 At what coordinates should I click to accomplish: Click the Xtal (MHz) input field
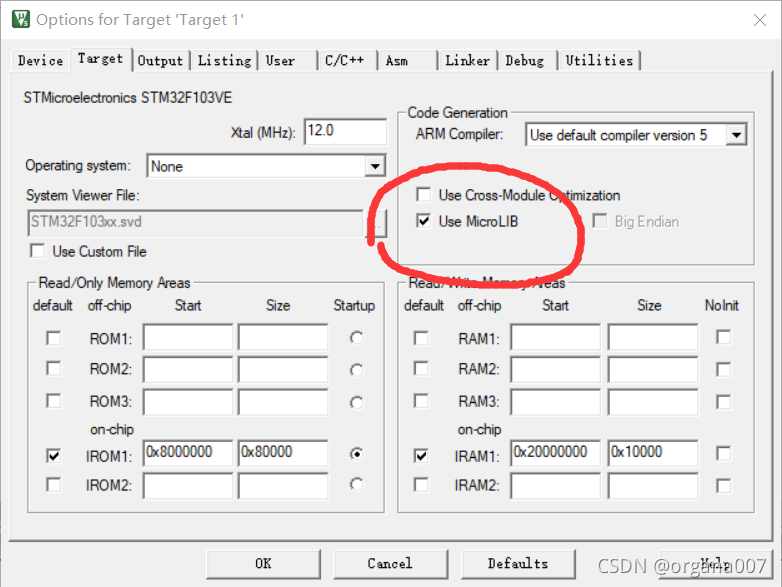pyautogui.click(x=345, y=132)
